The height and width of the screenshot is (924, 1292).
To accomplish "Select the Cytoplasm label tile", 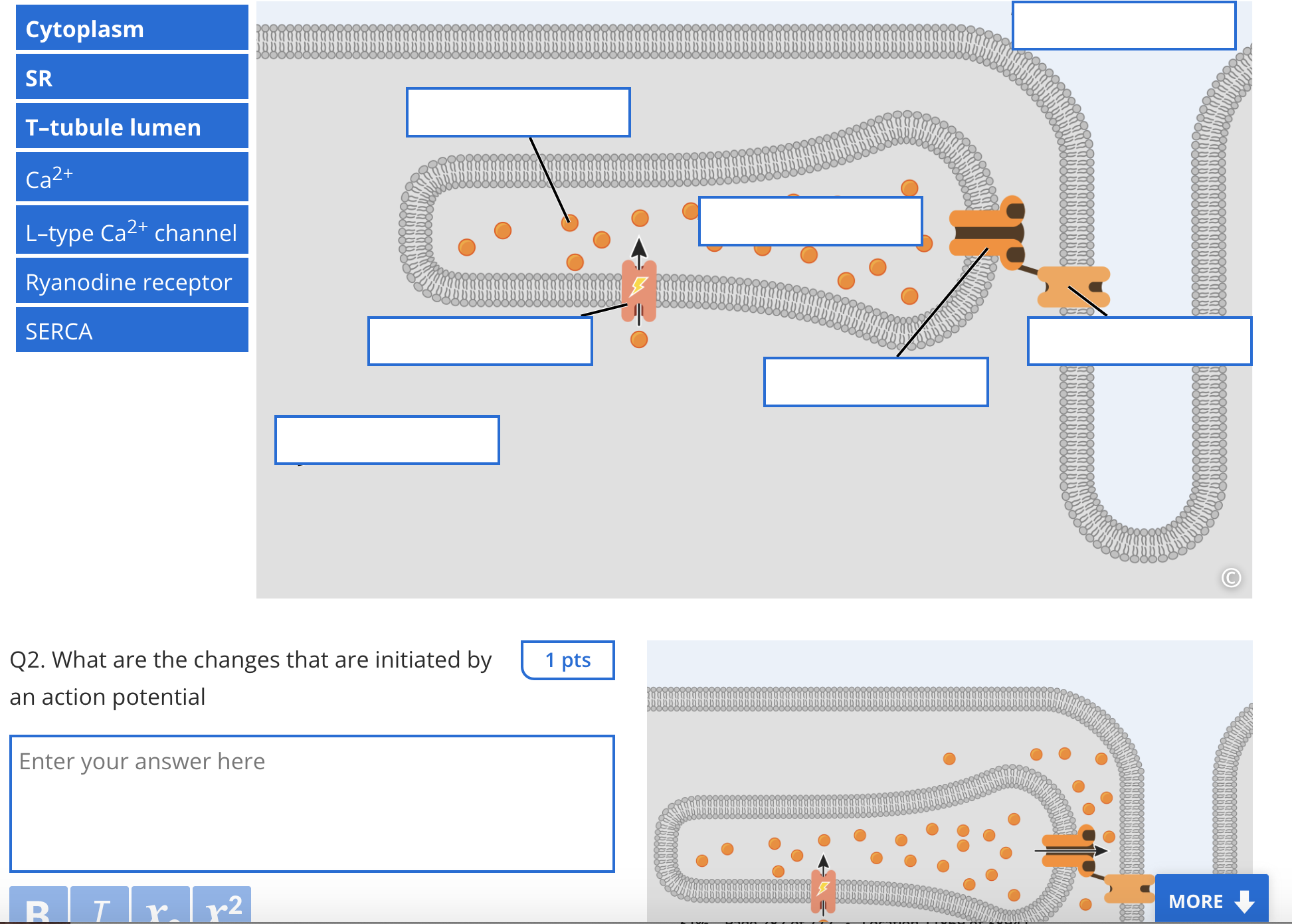I will pyautogui.click(x=132, y=29).
